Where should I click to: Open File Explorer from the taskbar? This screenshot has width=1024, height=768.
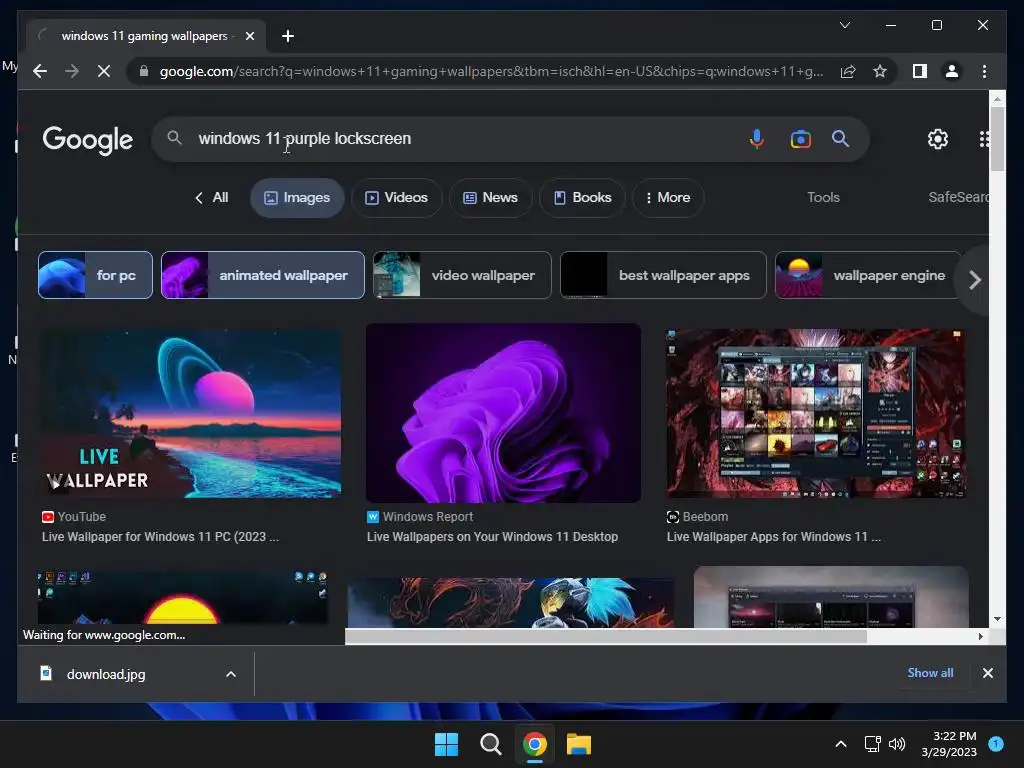(x=579, y=744)
